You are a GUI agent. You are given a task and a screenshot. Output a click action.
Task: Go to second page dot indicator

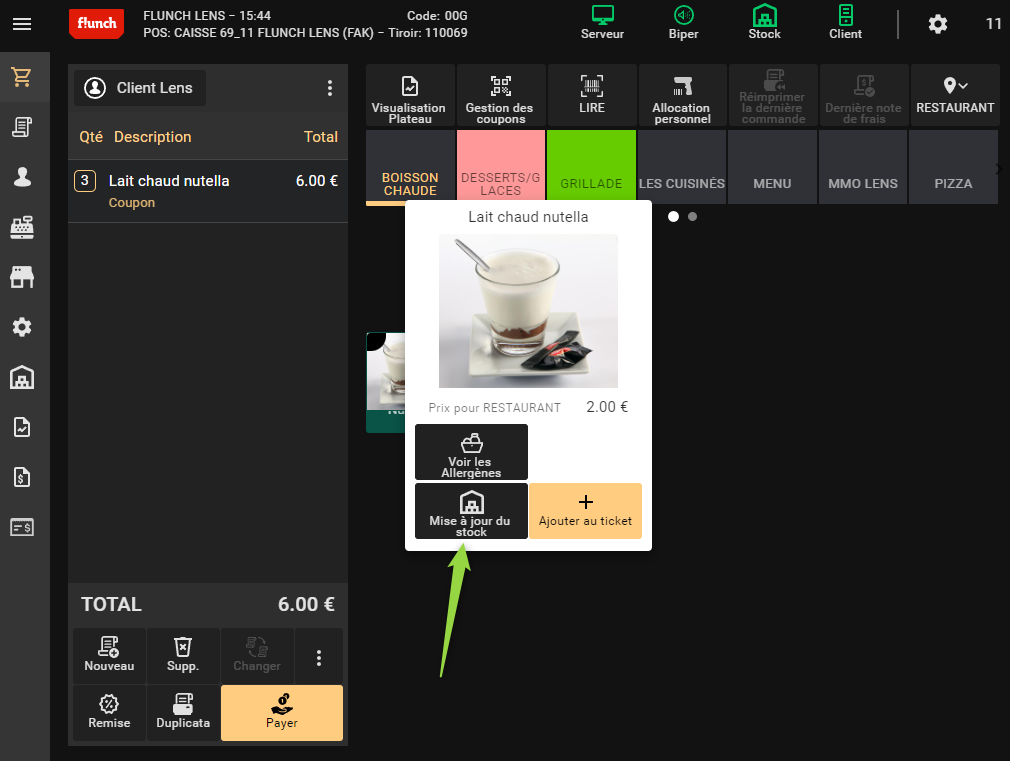(x=693, y=216)
